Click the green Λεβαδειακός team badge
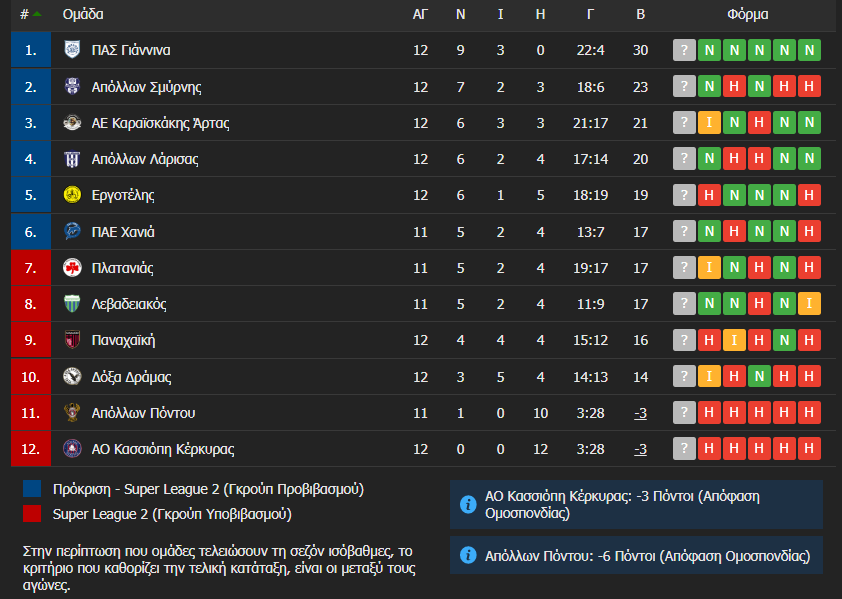This screenshot has width=842, height=599. (x=72, y=304)
